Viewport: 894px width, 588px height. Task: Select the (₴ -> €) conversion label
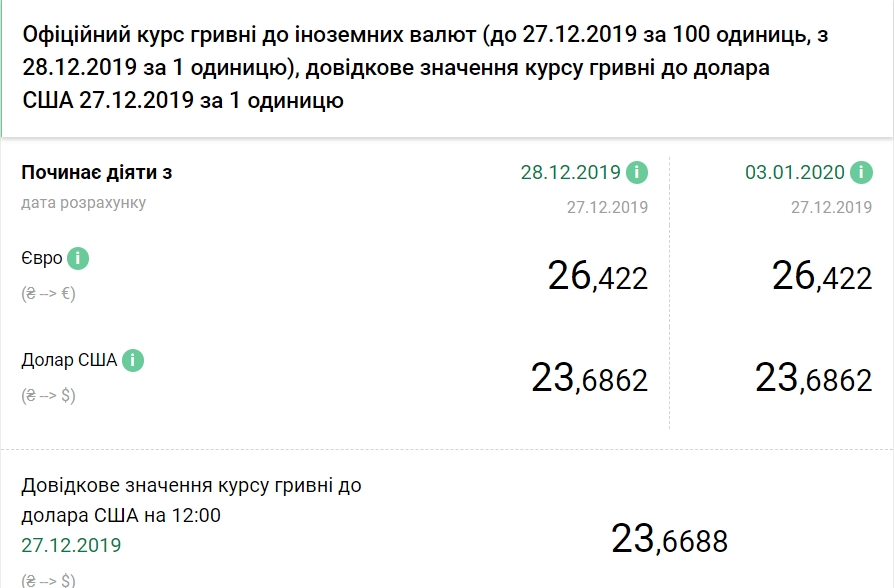pos(47,293)
